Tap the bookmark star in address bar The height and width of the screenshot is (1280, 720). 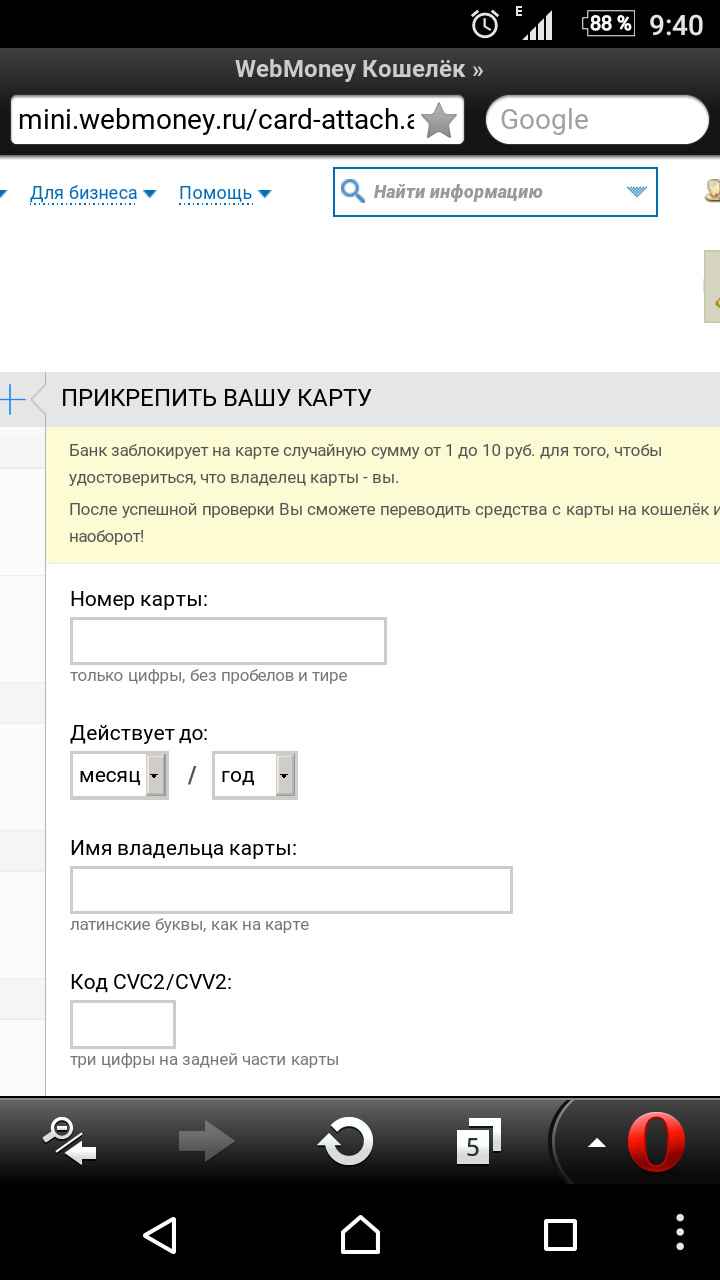point(438,122)
